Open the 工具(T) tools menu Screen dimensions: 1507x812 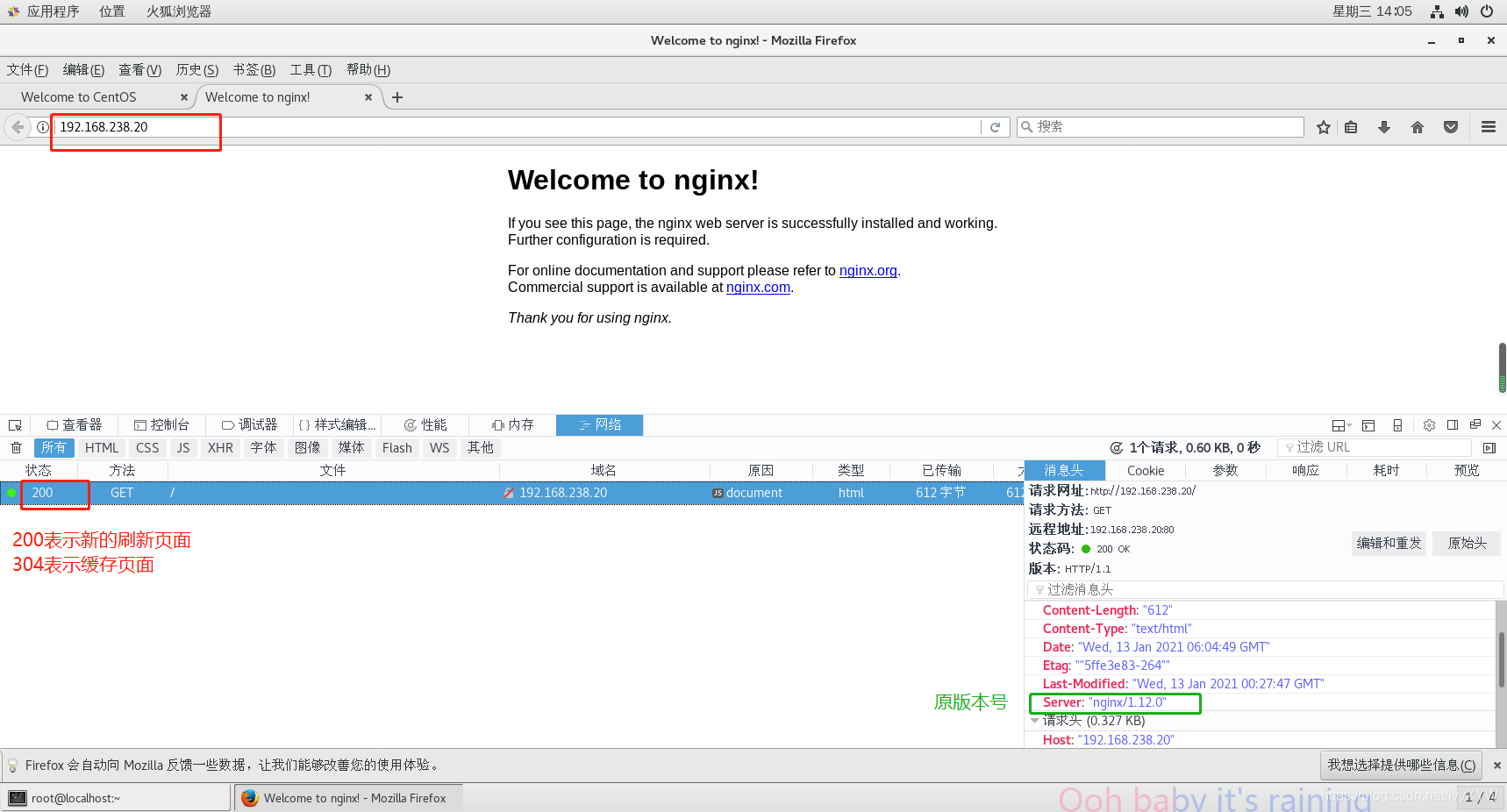click(x=311, y=70)
